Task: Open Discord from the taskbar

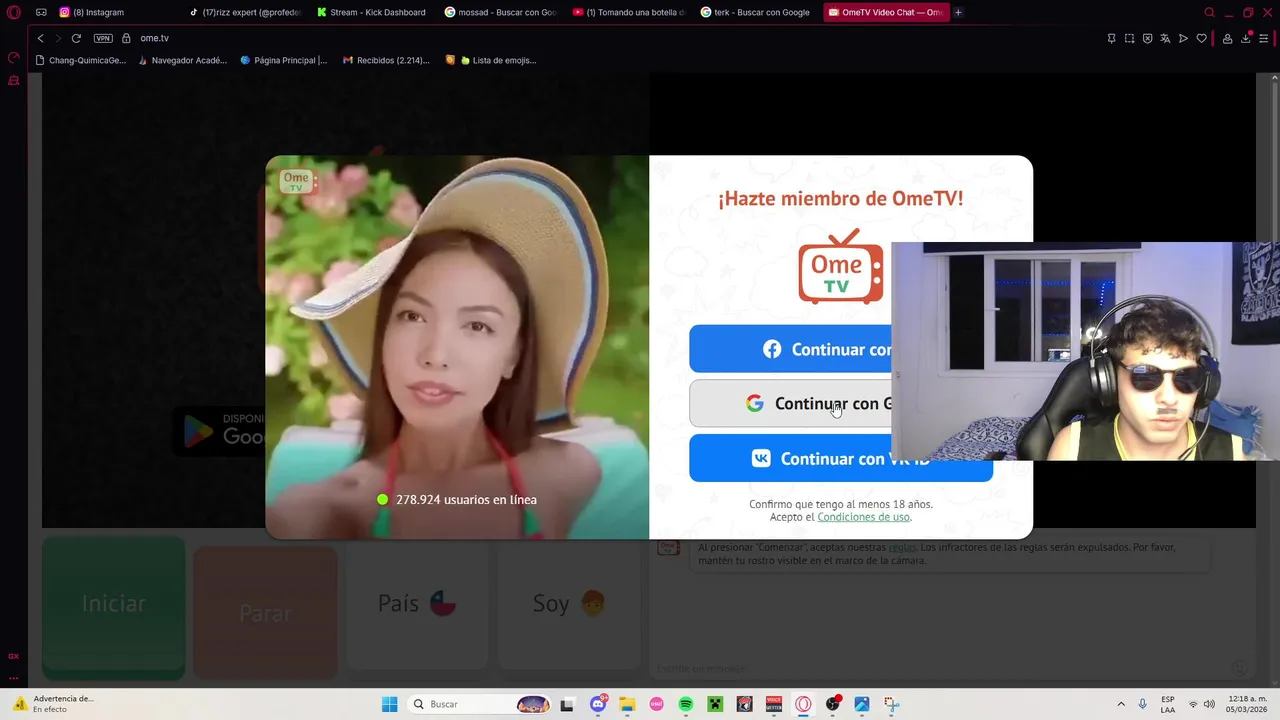Action: pyautogui.click(x=598, y=704)
